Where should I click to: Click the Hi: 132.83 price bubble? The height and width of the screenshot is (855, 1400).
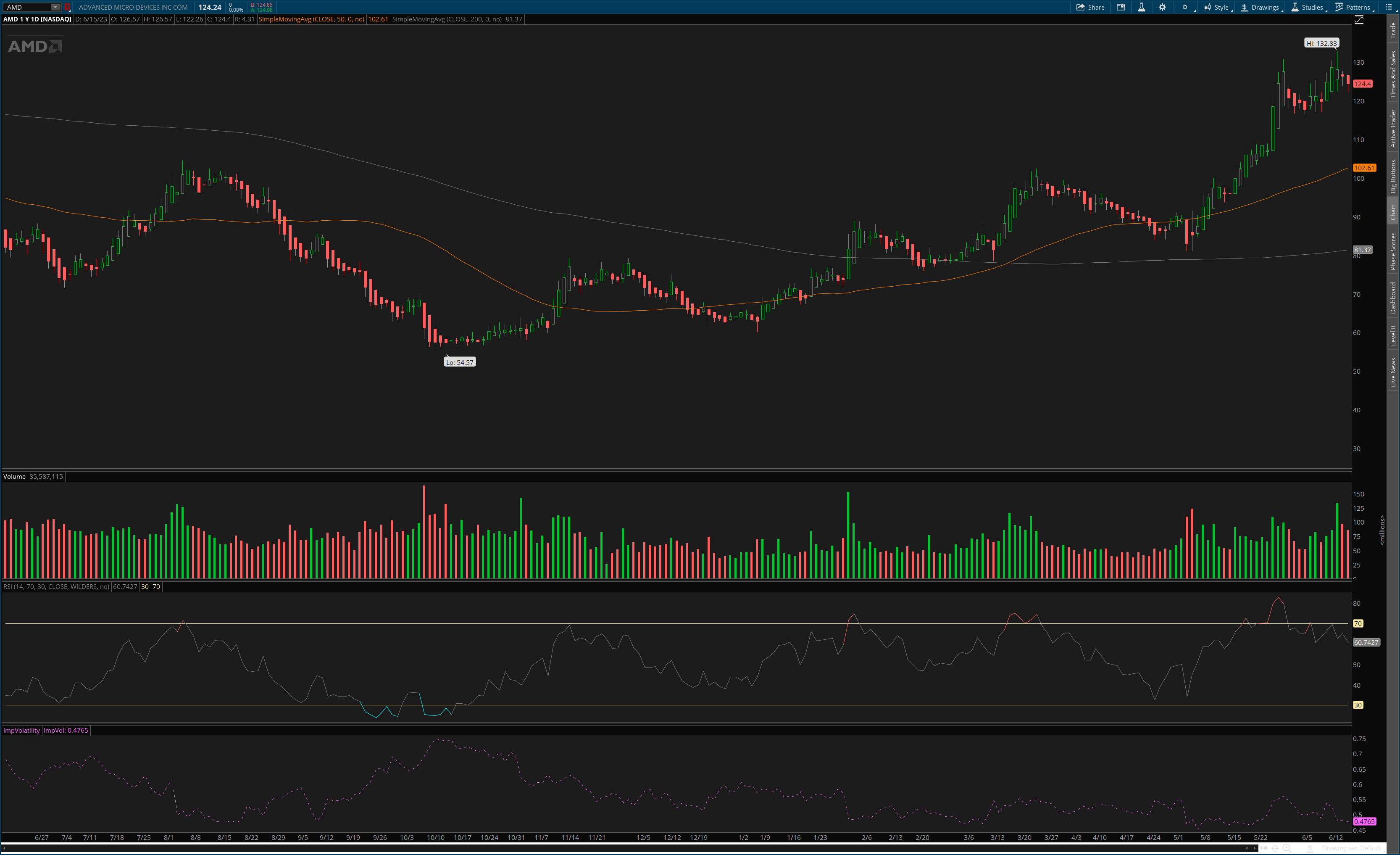tap(1321, 43)
